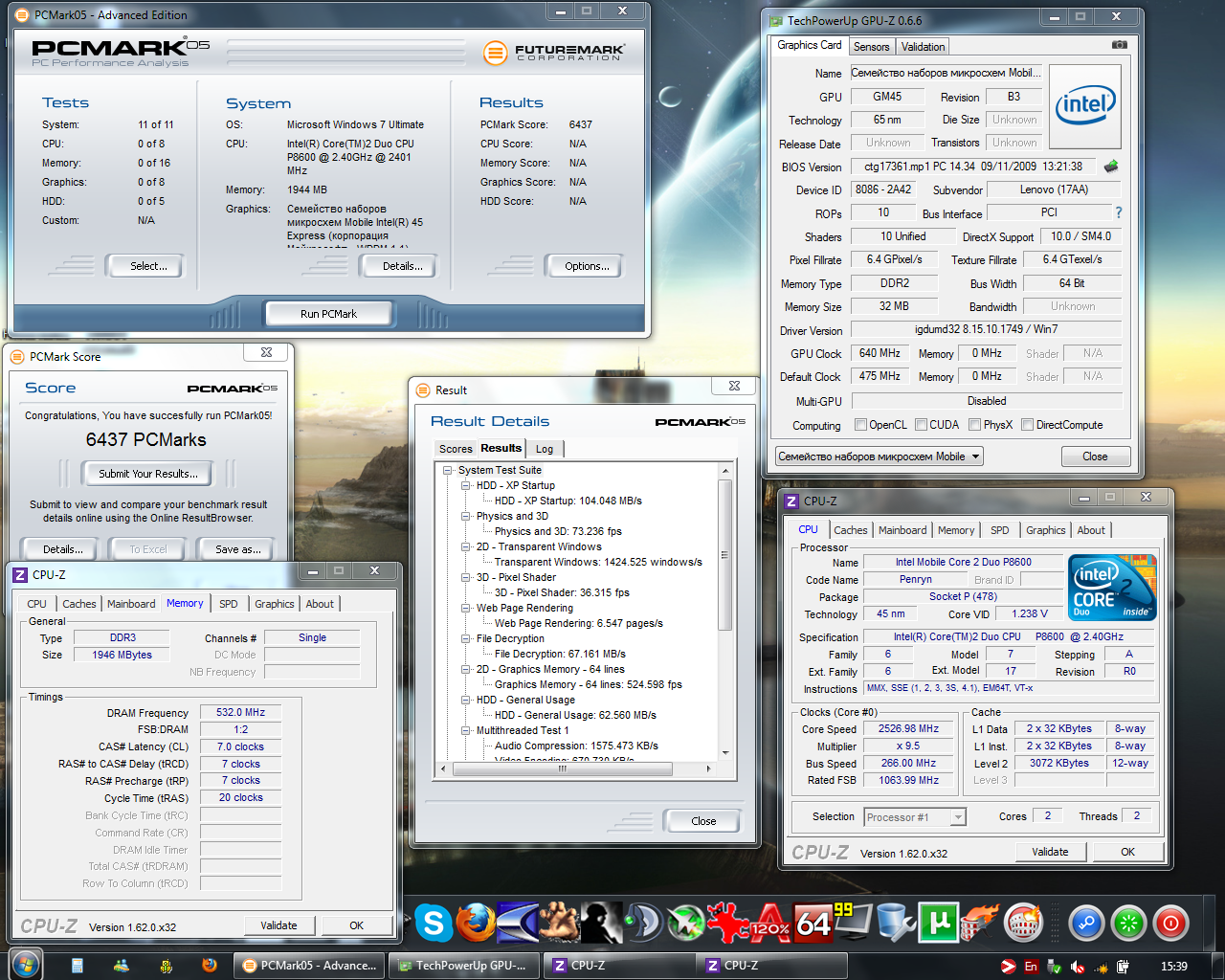Image resolution: width=1225 pixels, height=980 pixels.
Task: Click the Result Details vertical scrollbar
Action: click(725, 555)
